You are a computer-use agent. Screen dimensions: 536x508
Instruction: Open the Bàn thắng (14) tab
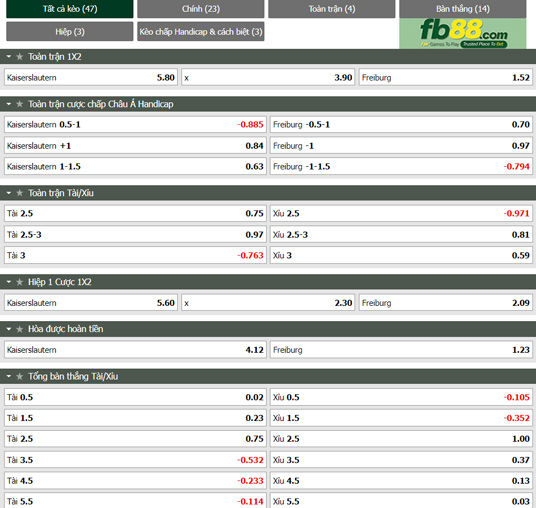[463, 9]
